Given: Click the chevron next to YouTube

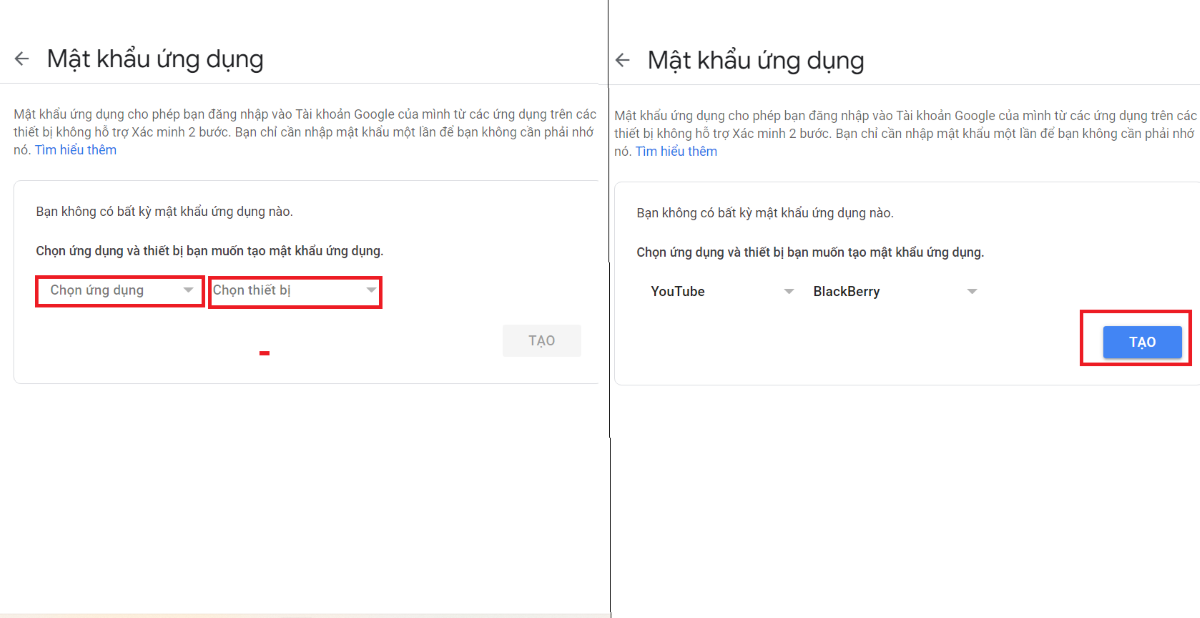Looking at the screenshot, I should (x=789, y=291).
